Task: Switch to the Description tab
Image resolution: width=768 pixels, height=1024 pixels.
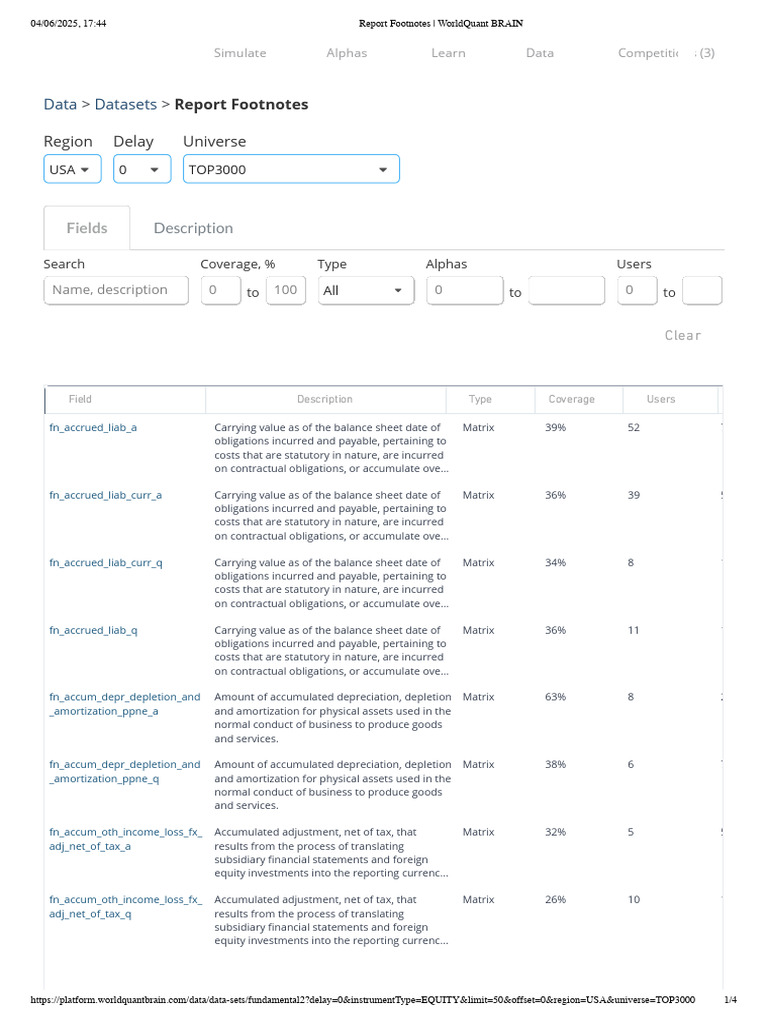Action: pyautogui.click(x=193, y=228)
